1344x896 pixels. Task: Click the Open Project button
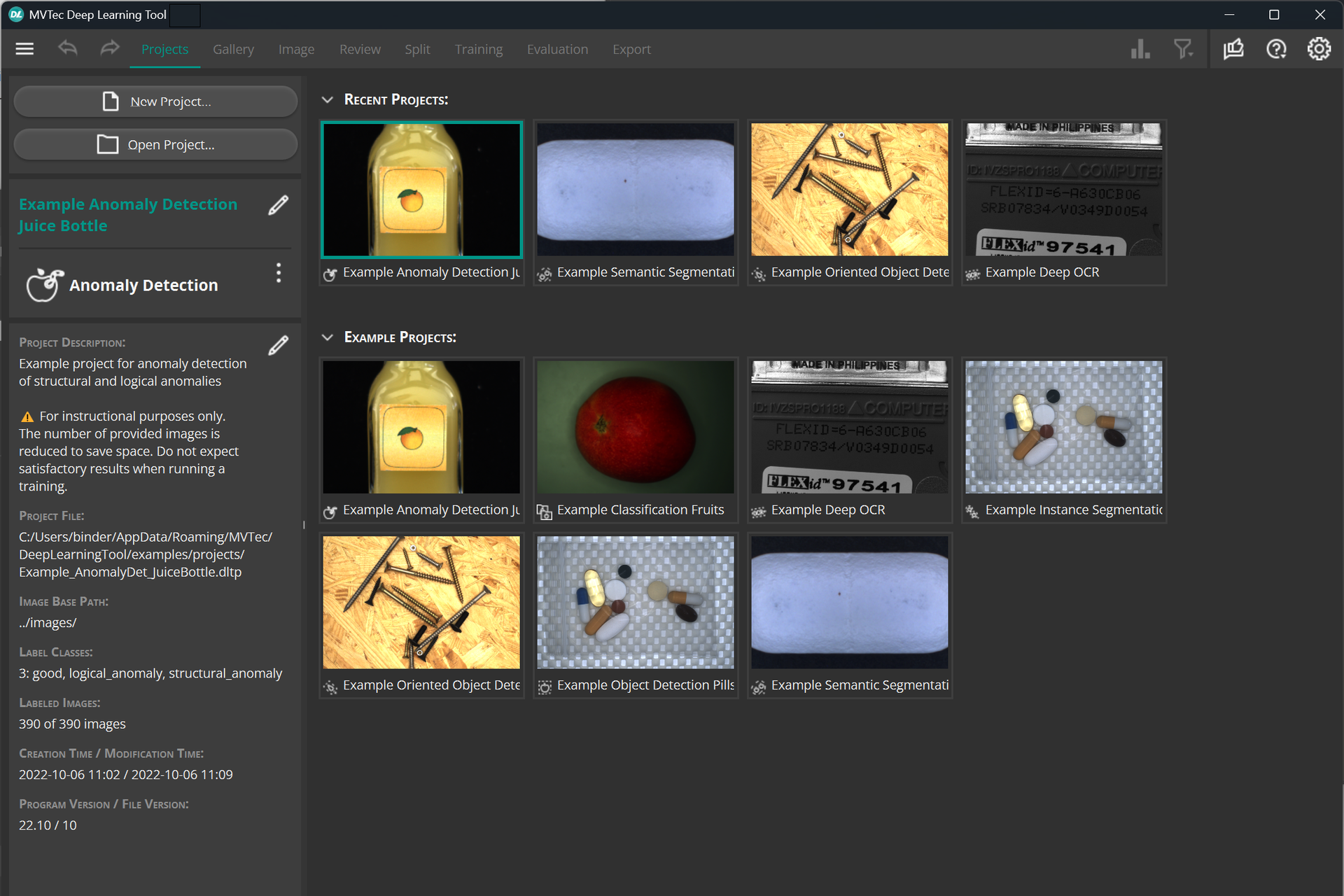[x=155, y=145]
